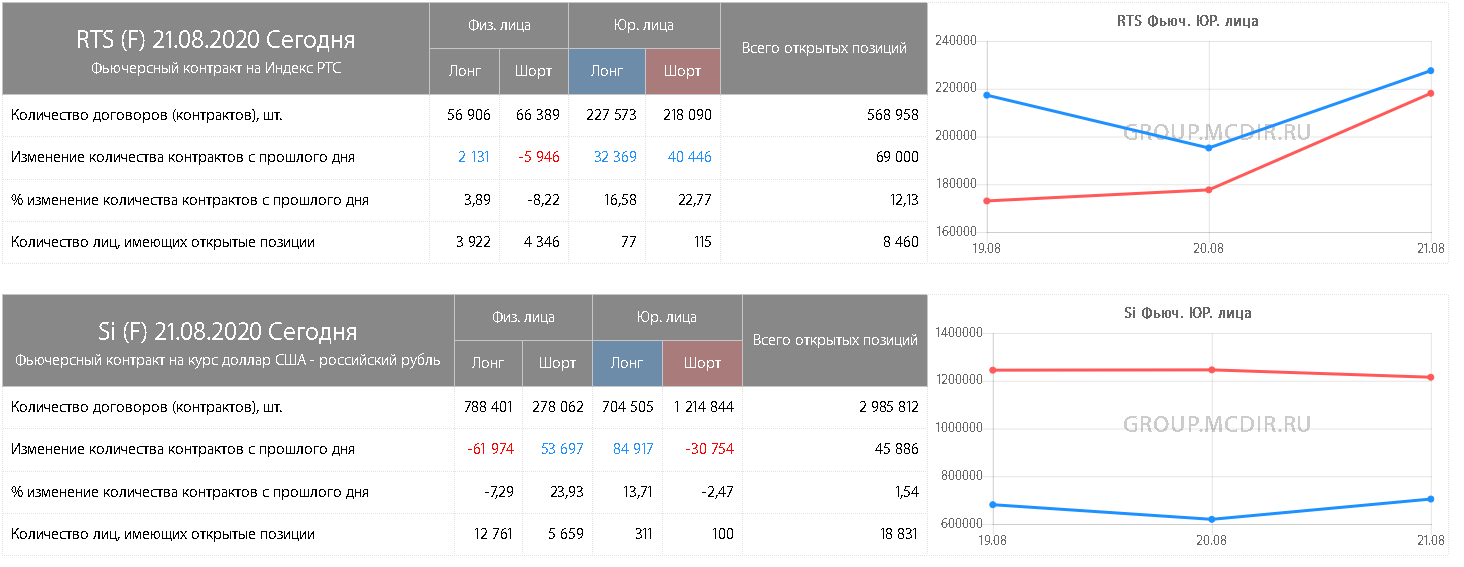Click the blue 84 917 change value
Screen dimensions: 1464x567
(633, 449)
